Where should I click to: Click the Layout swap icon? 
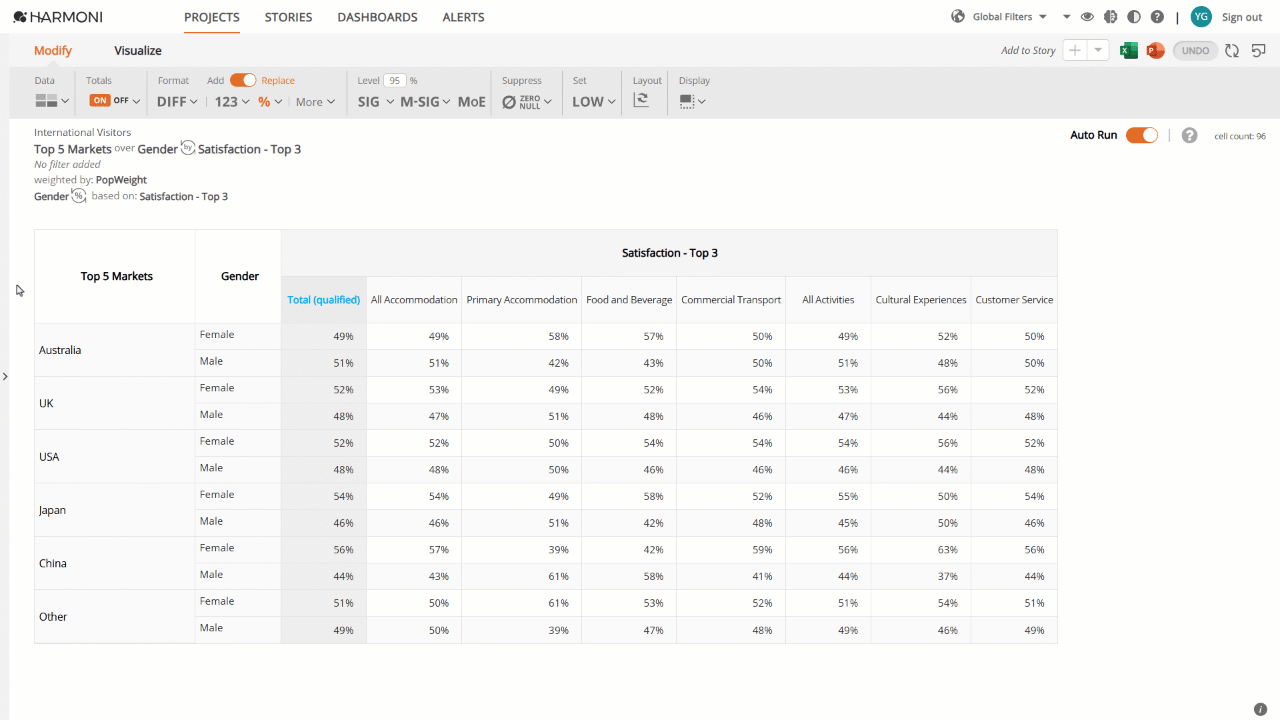point(641,101)
